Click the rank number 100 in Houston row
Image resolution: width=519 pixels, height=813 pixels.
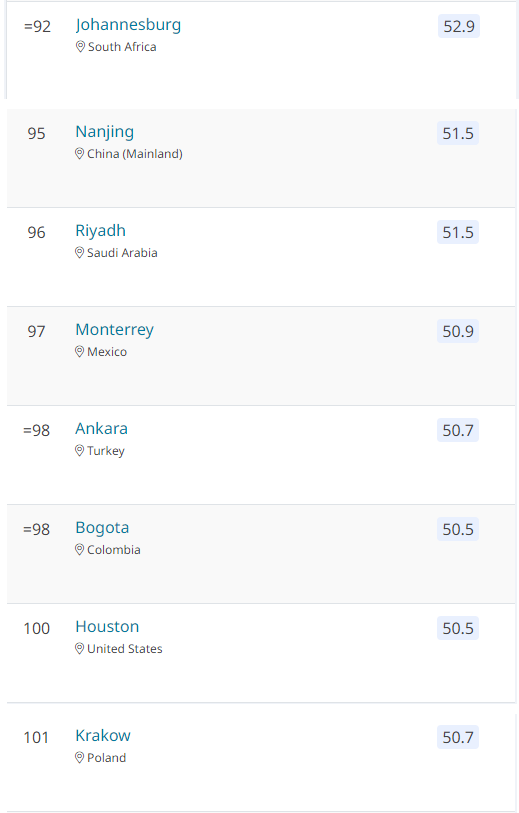(37, 628)
